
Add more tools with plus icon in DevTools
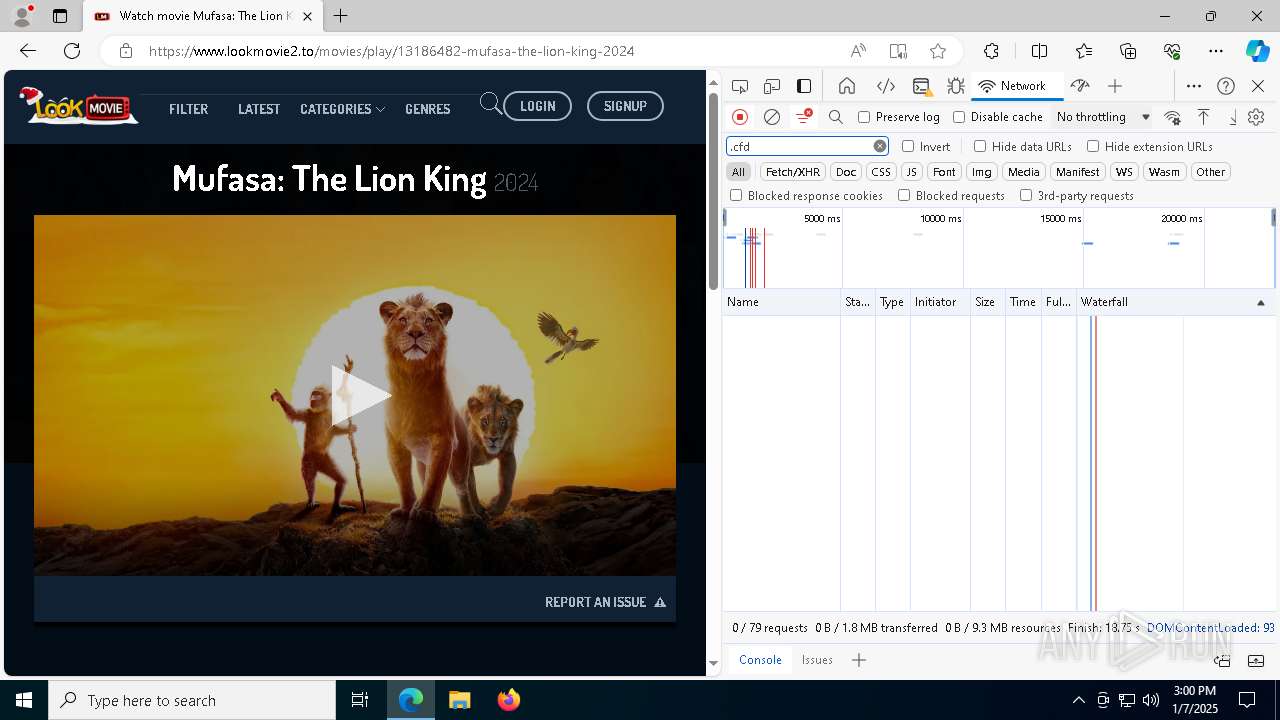point(1115,86)
